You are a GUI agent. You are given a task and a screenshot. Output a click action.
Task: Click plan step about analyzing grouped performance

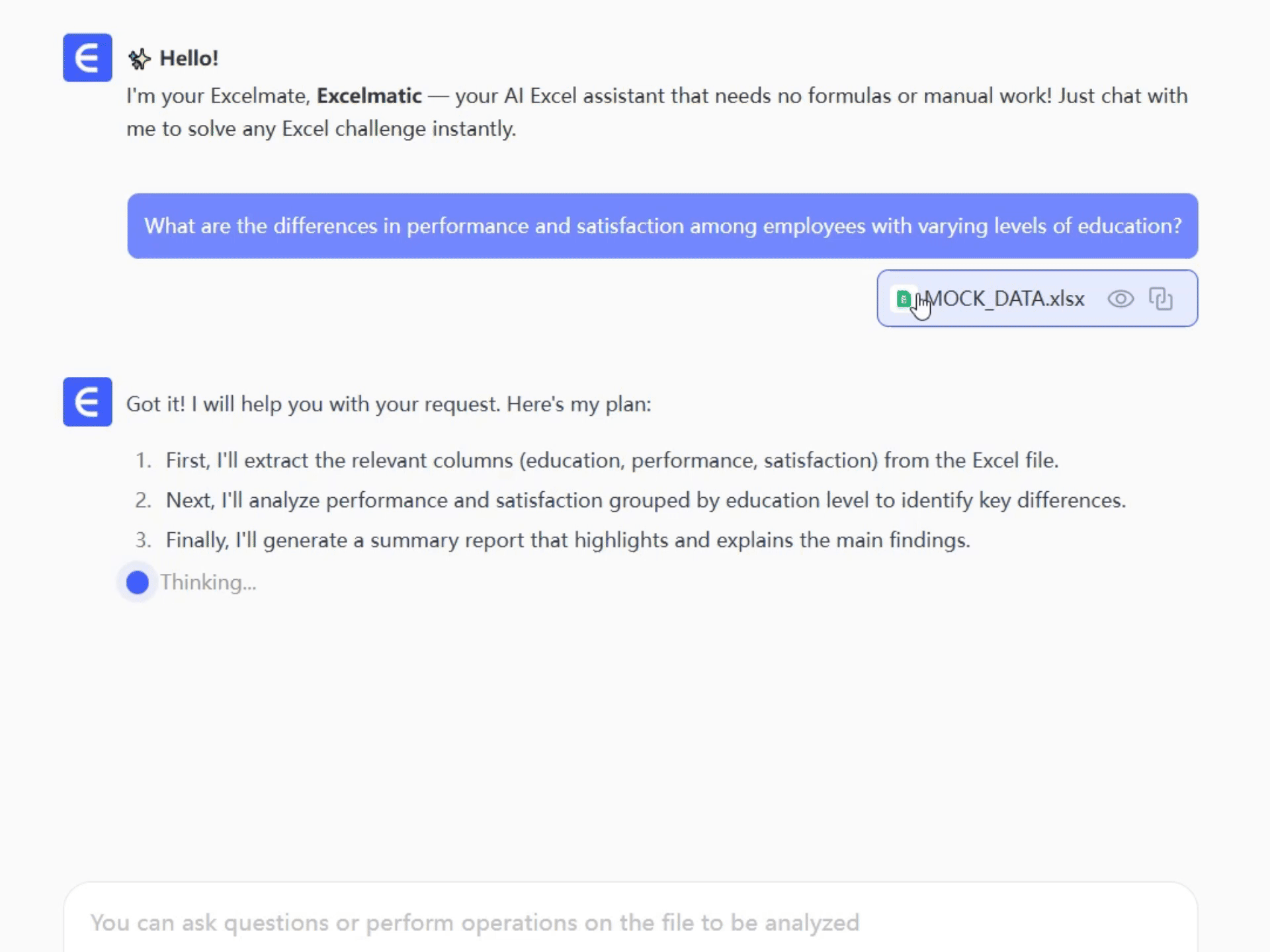(x=645, y=500)
